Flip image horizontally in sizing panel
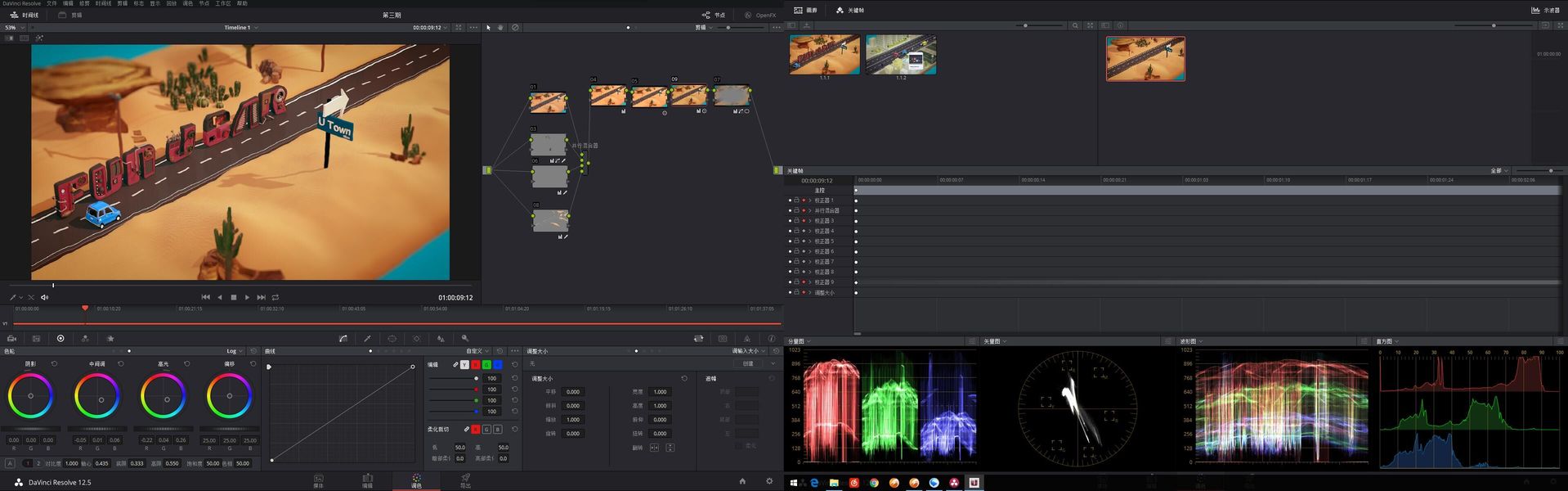The image size is (1568, 491). (x=654, y=448)
